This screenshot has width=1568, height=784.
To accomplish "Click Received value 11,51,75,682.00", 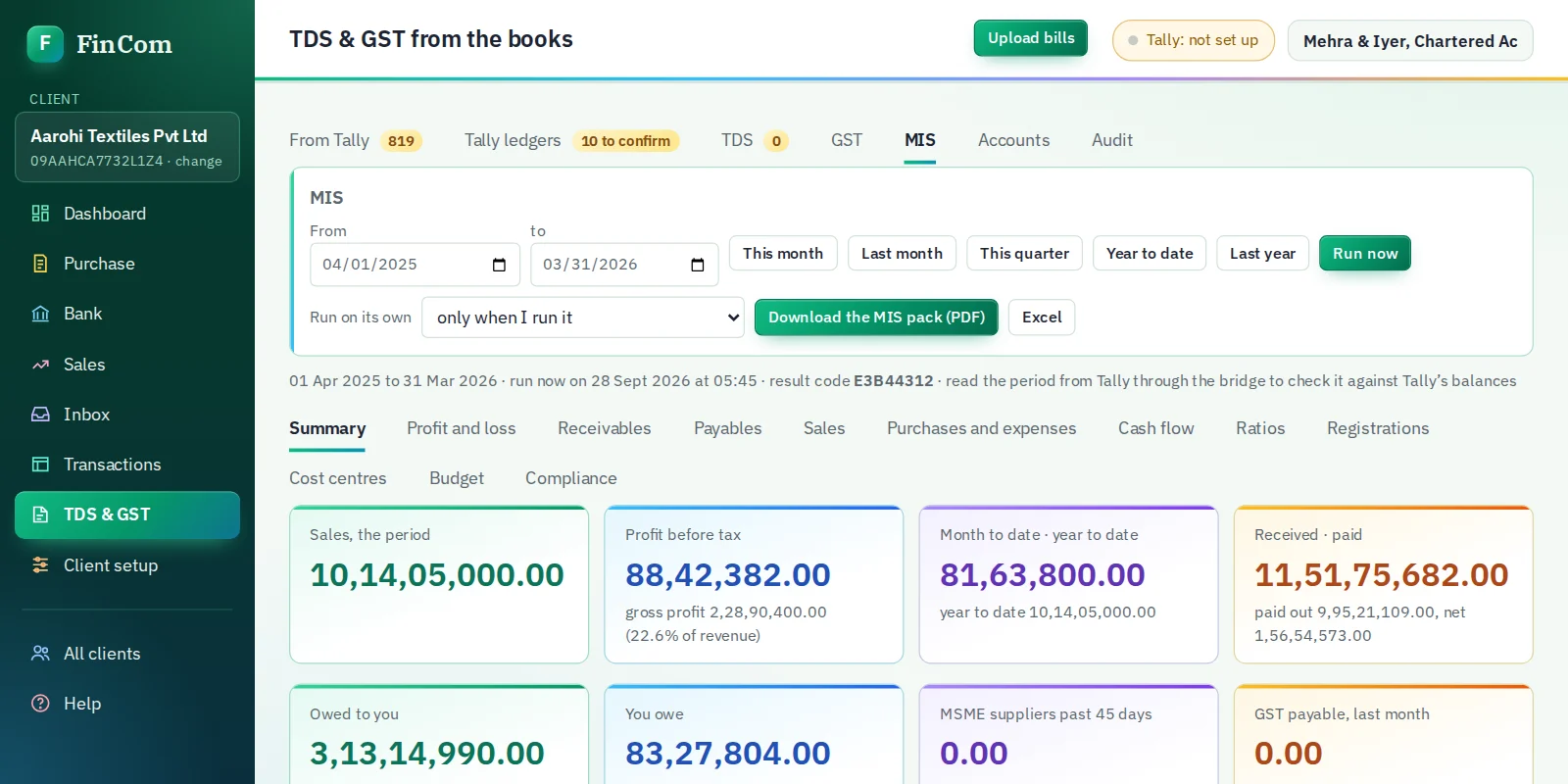I will pos(1382,575).
